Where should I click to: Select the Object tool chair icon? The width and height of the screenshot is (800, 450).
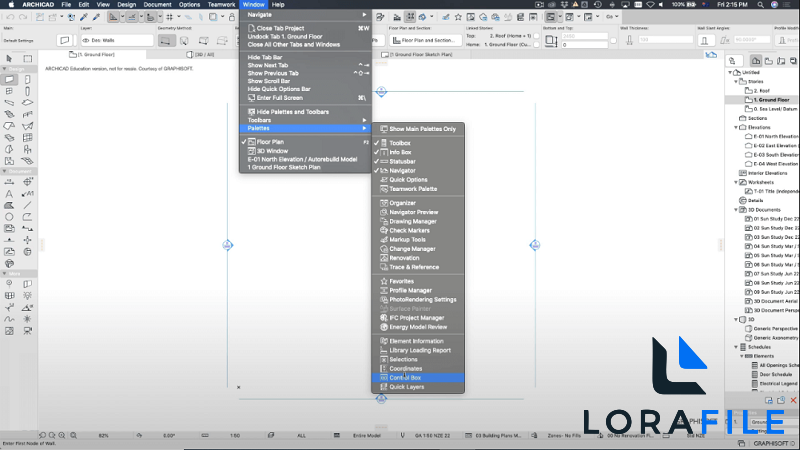(28, 149)
